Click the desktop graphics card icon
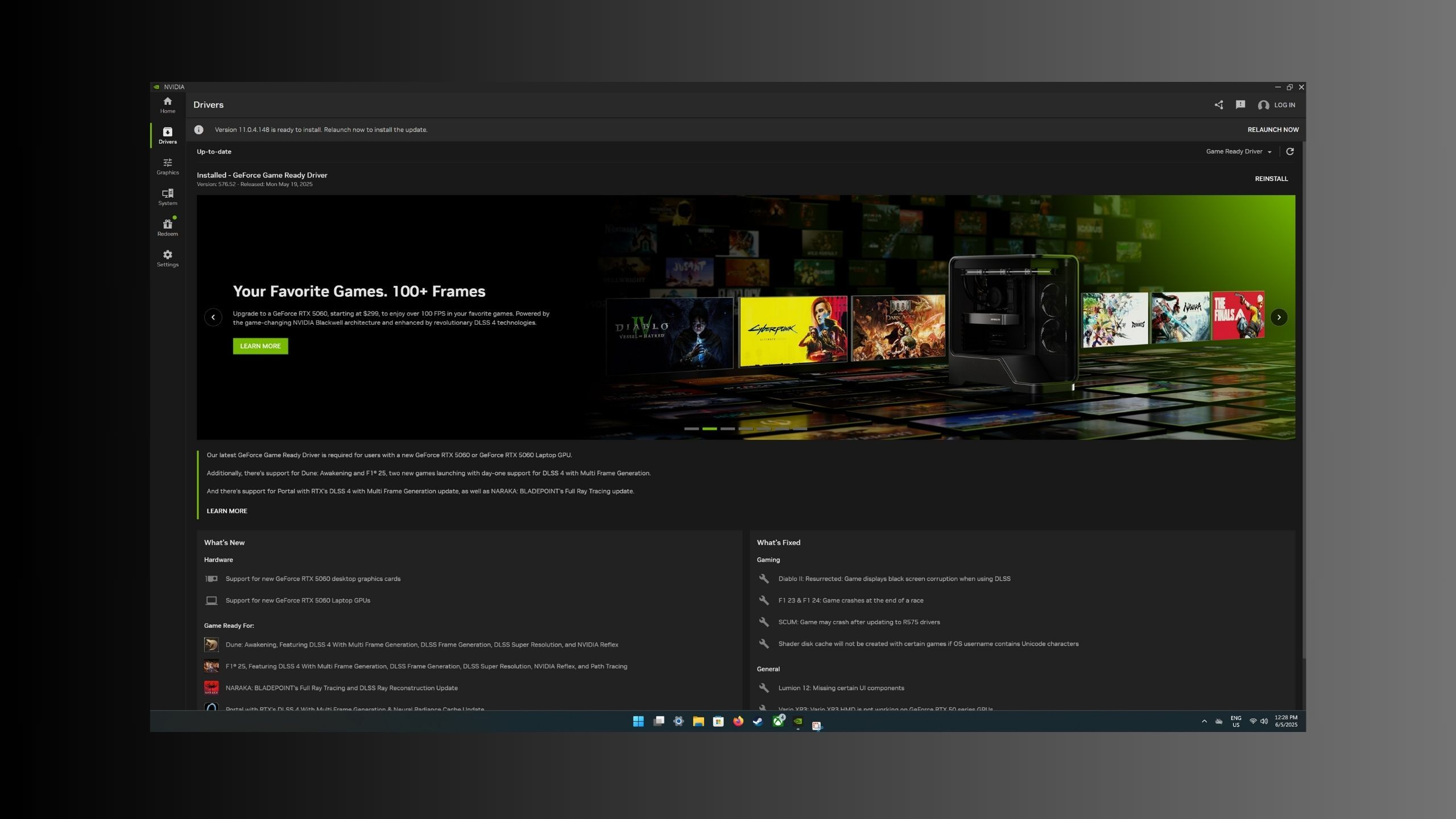1456x819 pixels. tap(211, 578)
